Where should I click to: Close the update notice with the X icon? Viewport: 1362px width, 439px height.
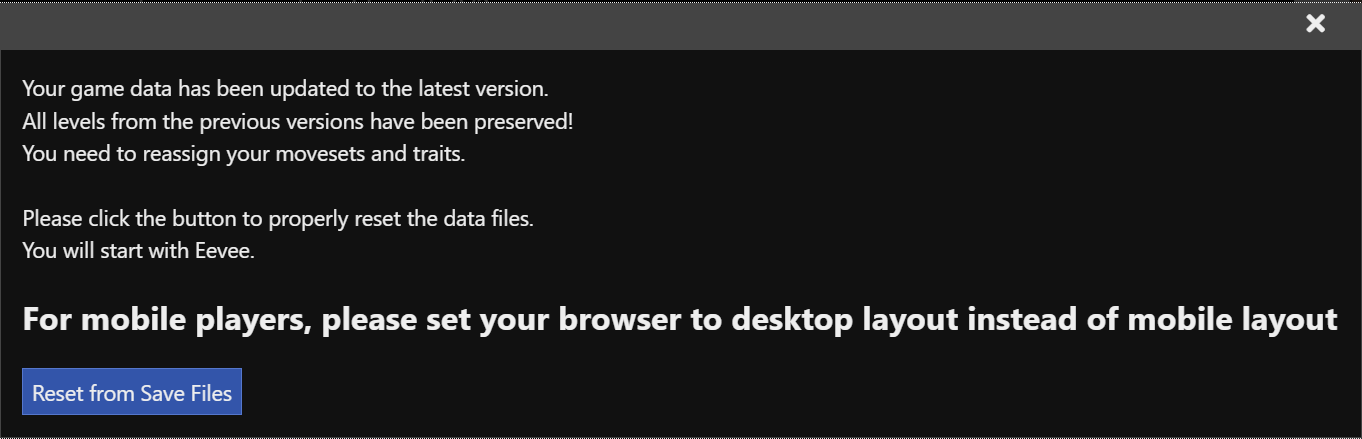pos(1315,24)
